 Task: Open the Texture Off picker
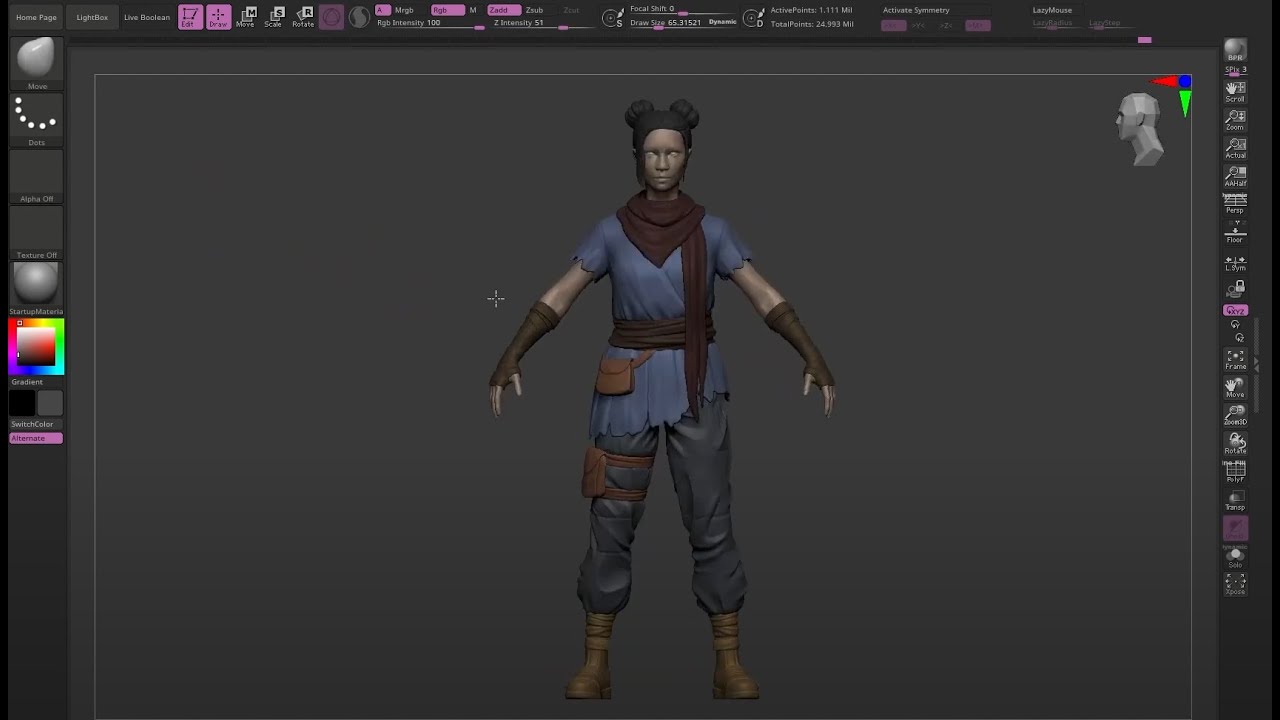(37, 234)
